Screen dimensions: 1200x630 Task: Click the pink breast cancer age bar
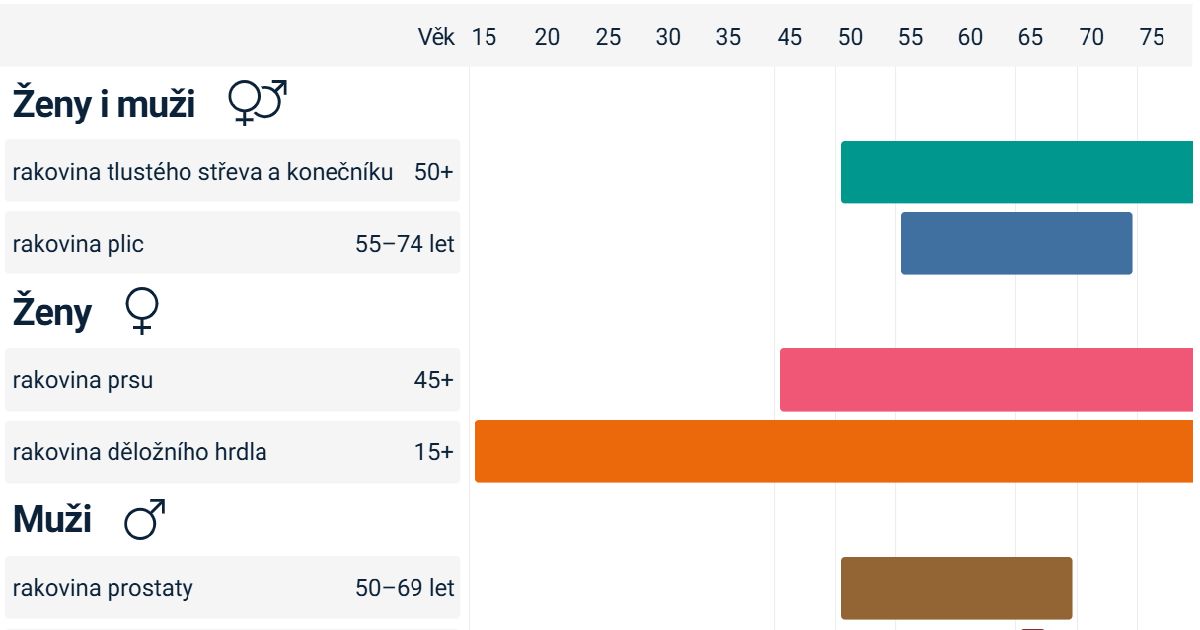pyautogui.click(x=985, y=380)
